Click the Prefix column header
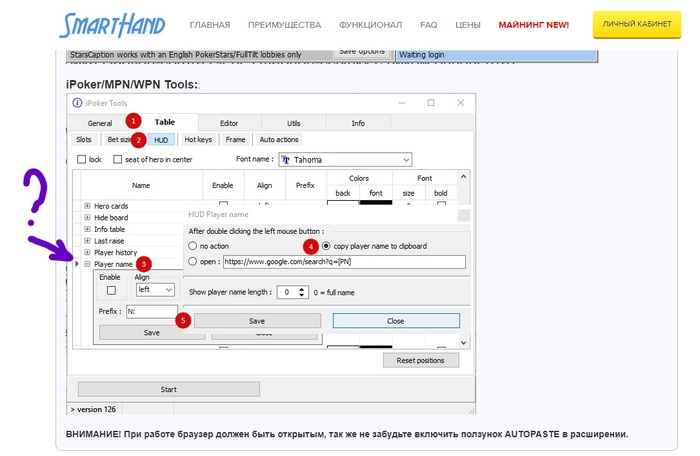 click(x=305, y=185)
